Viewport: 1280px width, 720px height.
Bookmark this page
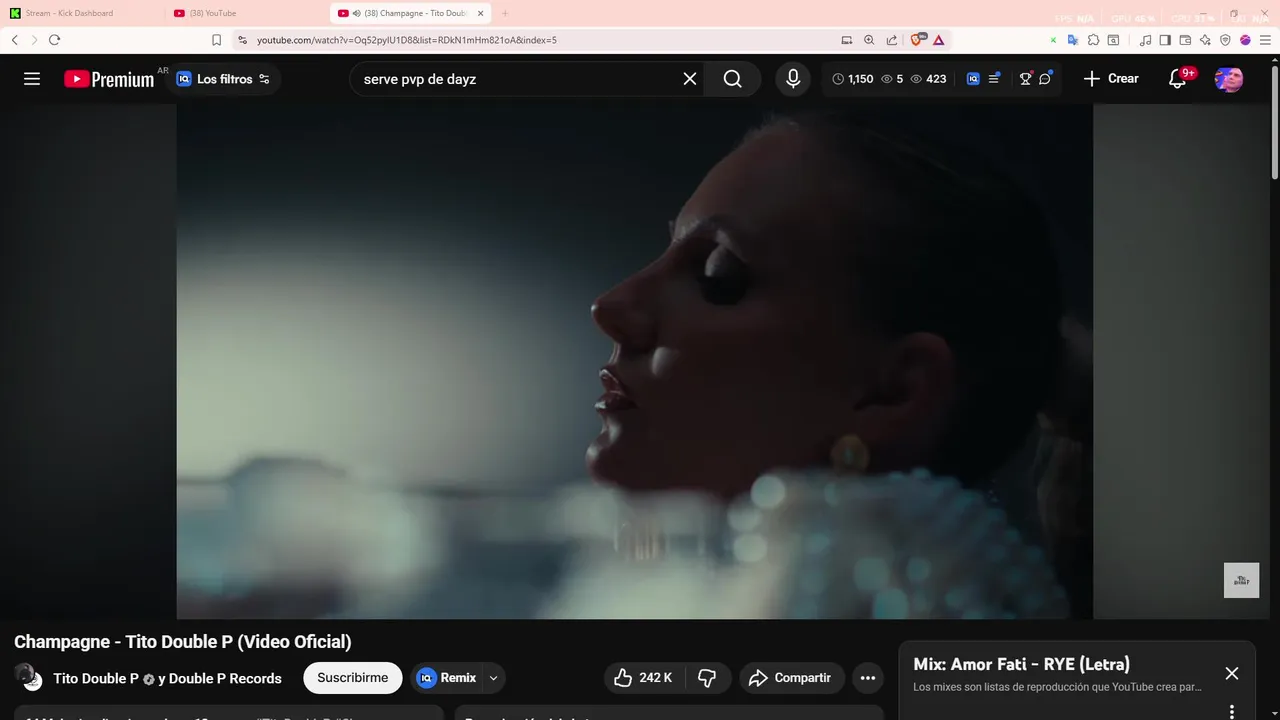(x=216, y=40)
